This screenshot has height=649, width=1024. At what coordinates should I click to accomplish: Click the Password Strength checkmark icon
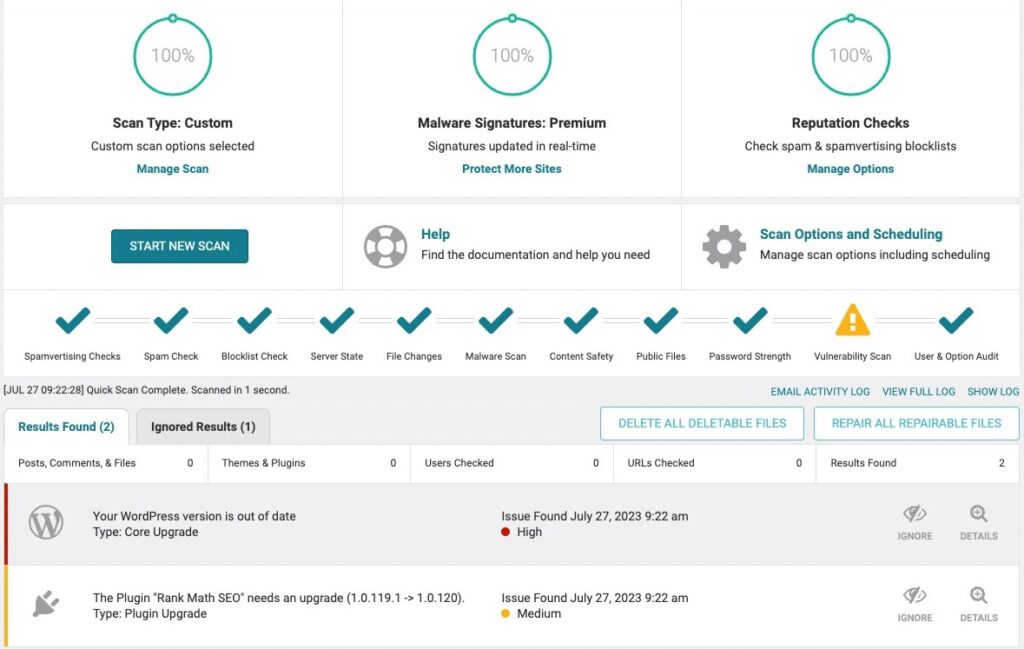[749, 321]
